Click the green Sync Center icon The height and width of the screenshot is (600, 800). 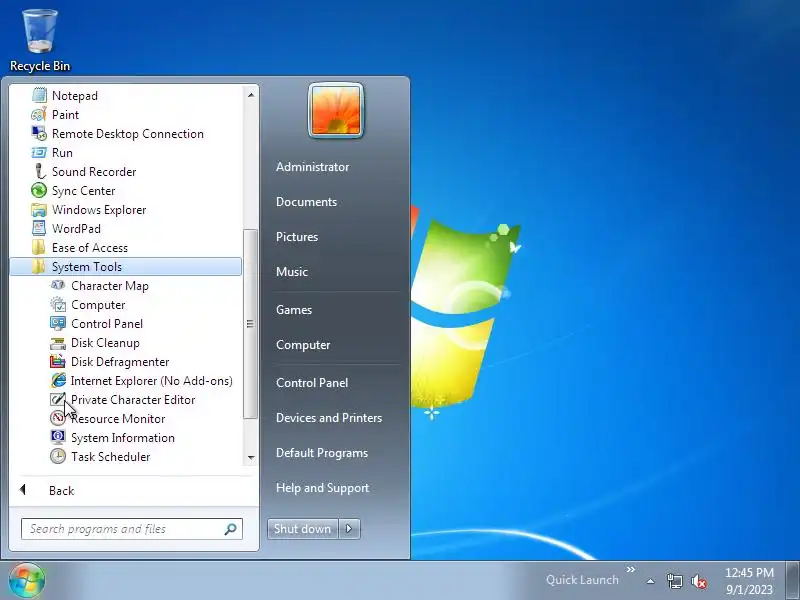(39, 190)
